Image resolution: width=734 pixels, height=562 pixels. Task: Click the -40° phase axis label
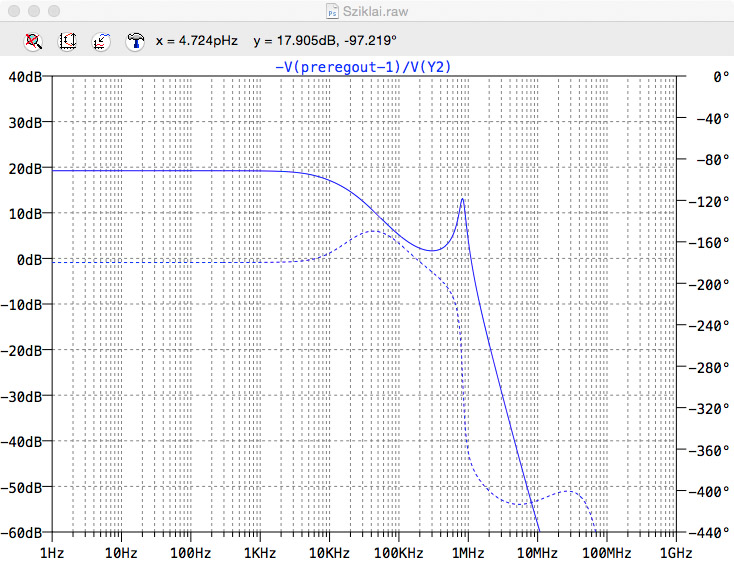tap(713, 118)
